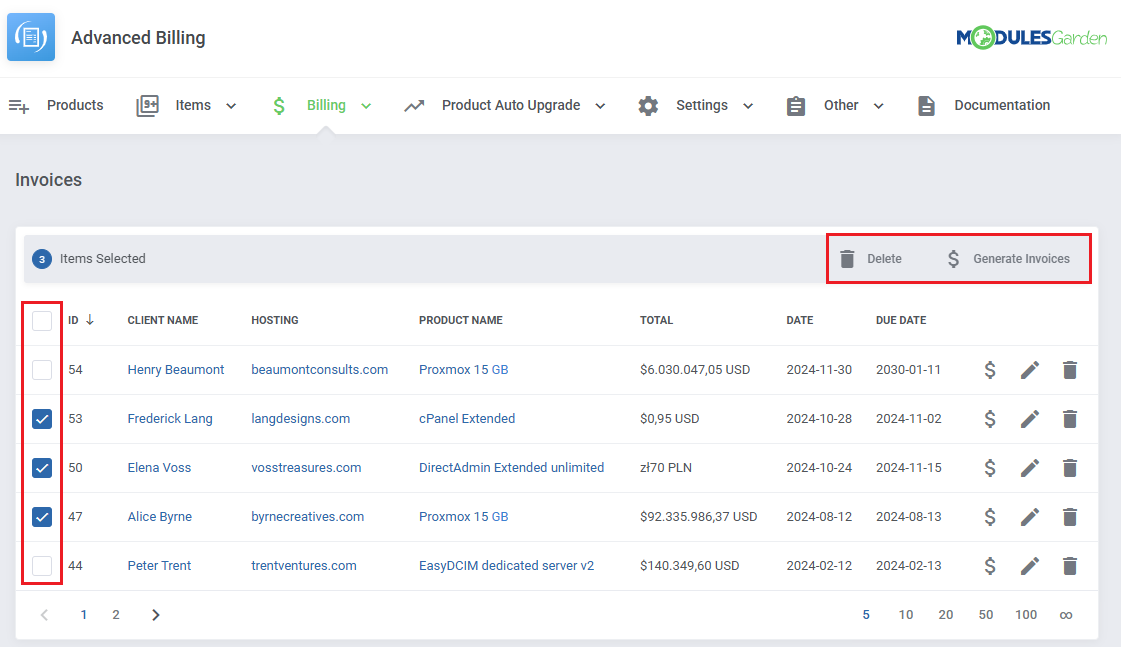Generate invoice for Peter Trent row
The height and width of the screenshot is (647, 1121).
point(989,565)
